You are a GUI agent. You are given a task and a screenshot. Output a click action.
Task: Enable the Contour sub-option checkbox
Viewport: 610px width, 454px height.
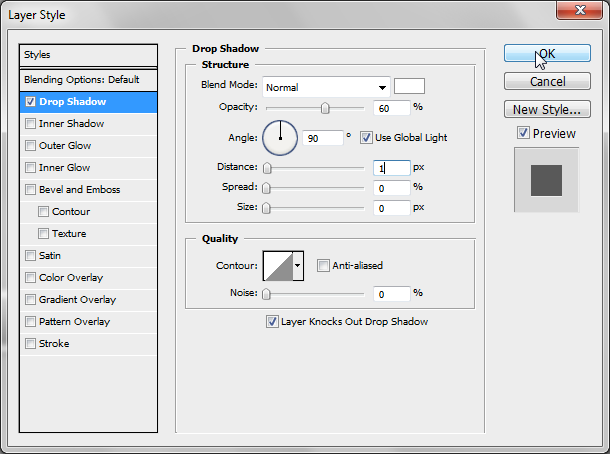coord(43,212)
